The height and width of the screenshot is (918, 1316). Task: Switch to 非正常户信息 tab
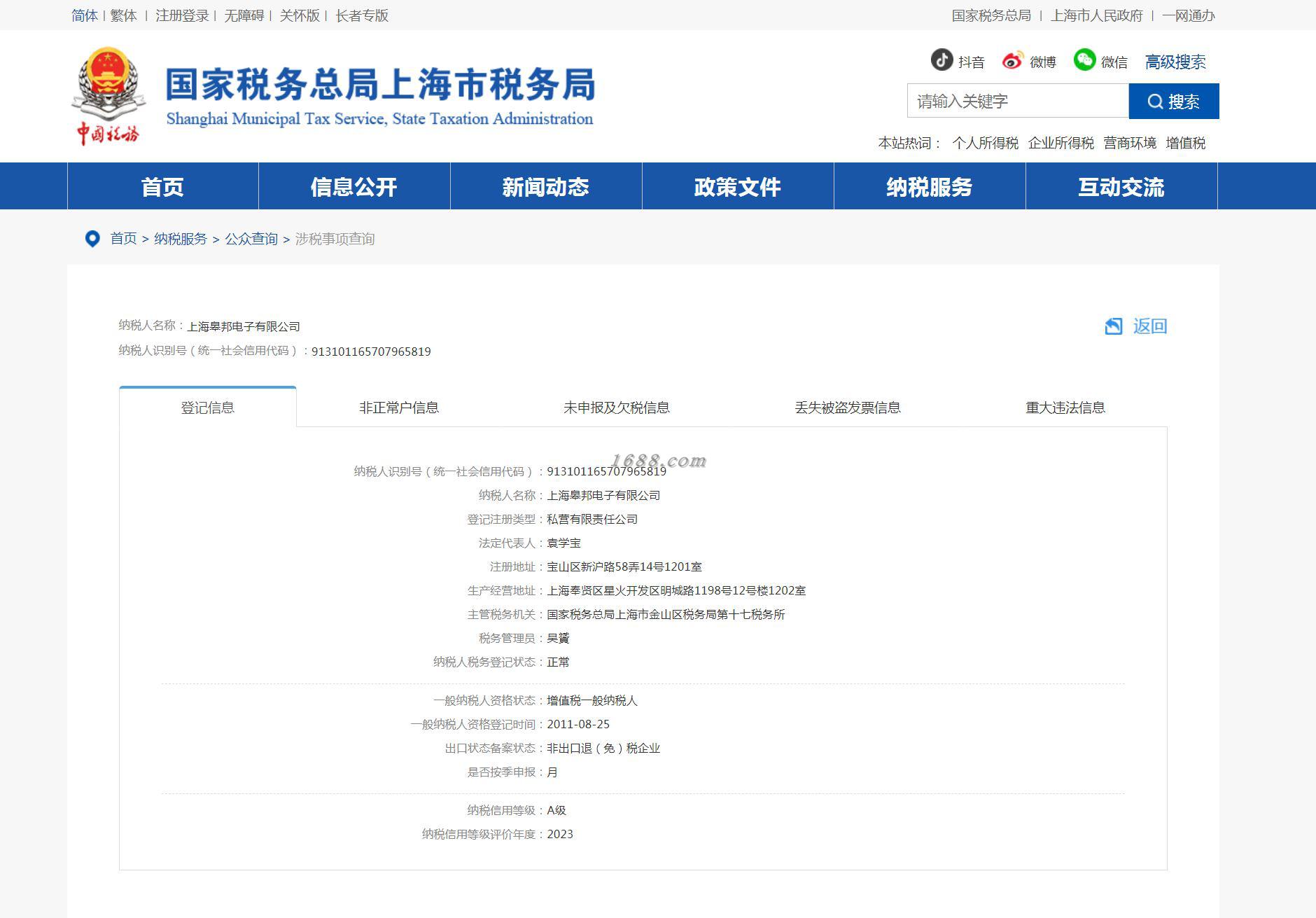click(x=399, y=408)
